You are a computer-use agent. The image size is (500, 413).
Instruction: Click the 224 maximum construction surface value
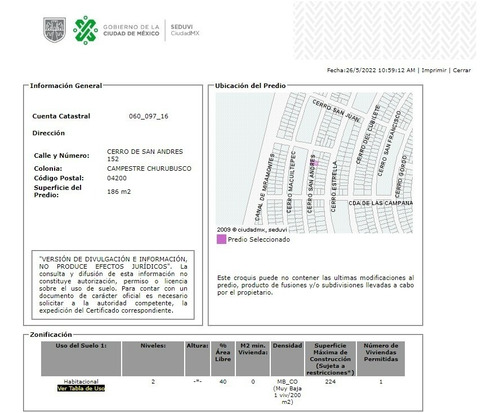pos(330,382)
